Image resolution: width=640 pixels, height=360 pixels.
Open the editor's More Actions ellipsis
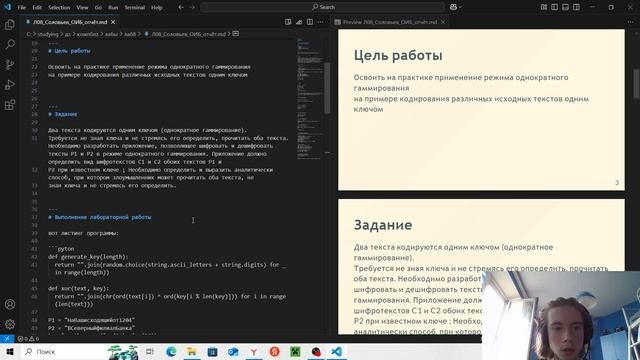[x=321, y=22]
